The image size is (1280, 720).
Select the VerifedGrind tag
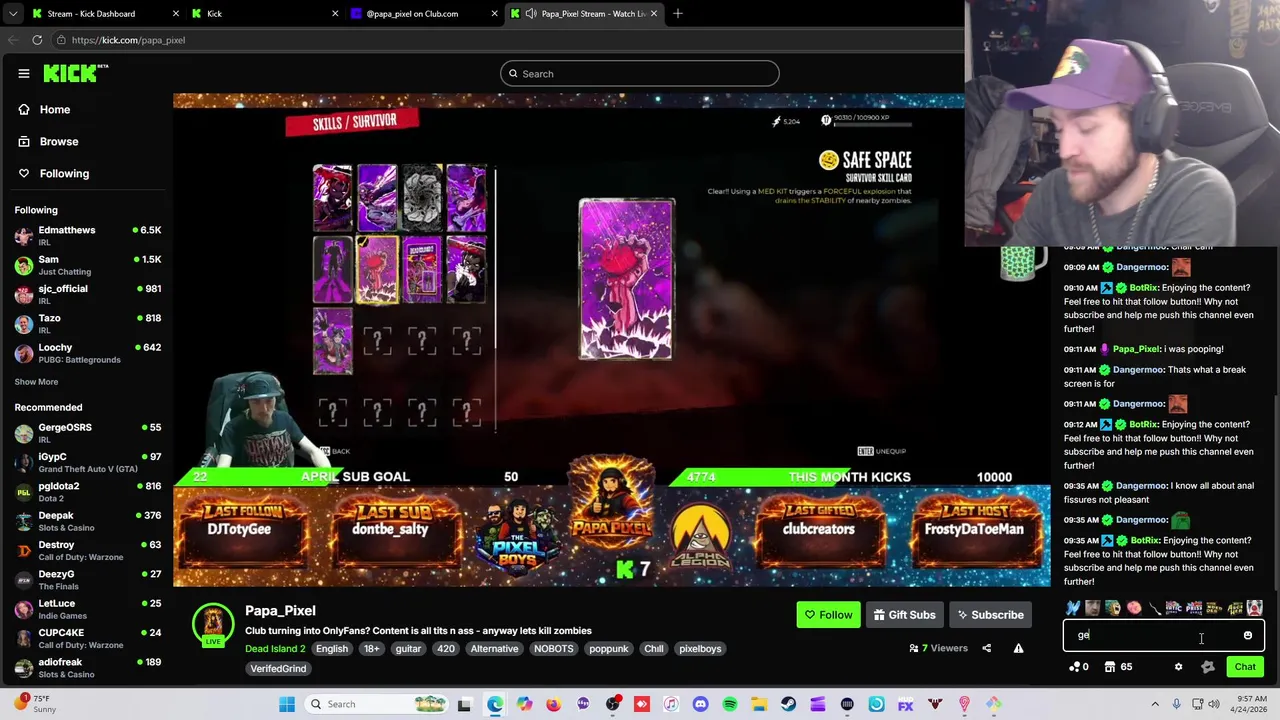[x=278, y=668]
